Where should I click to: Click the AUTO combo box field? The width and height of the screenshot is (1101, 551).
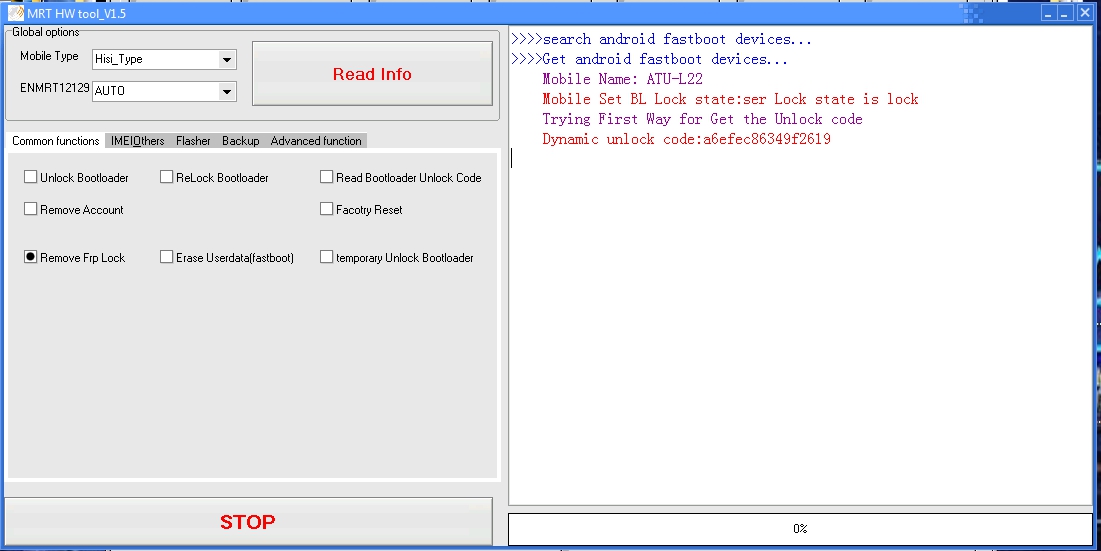pyautogui.click(x=164, y=91)
